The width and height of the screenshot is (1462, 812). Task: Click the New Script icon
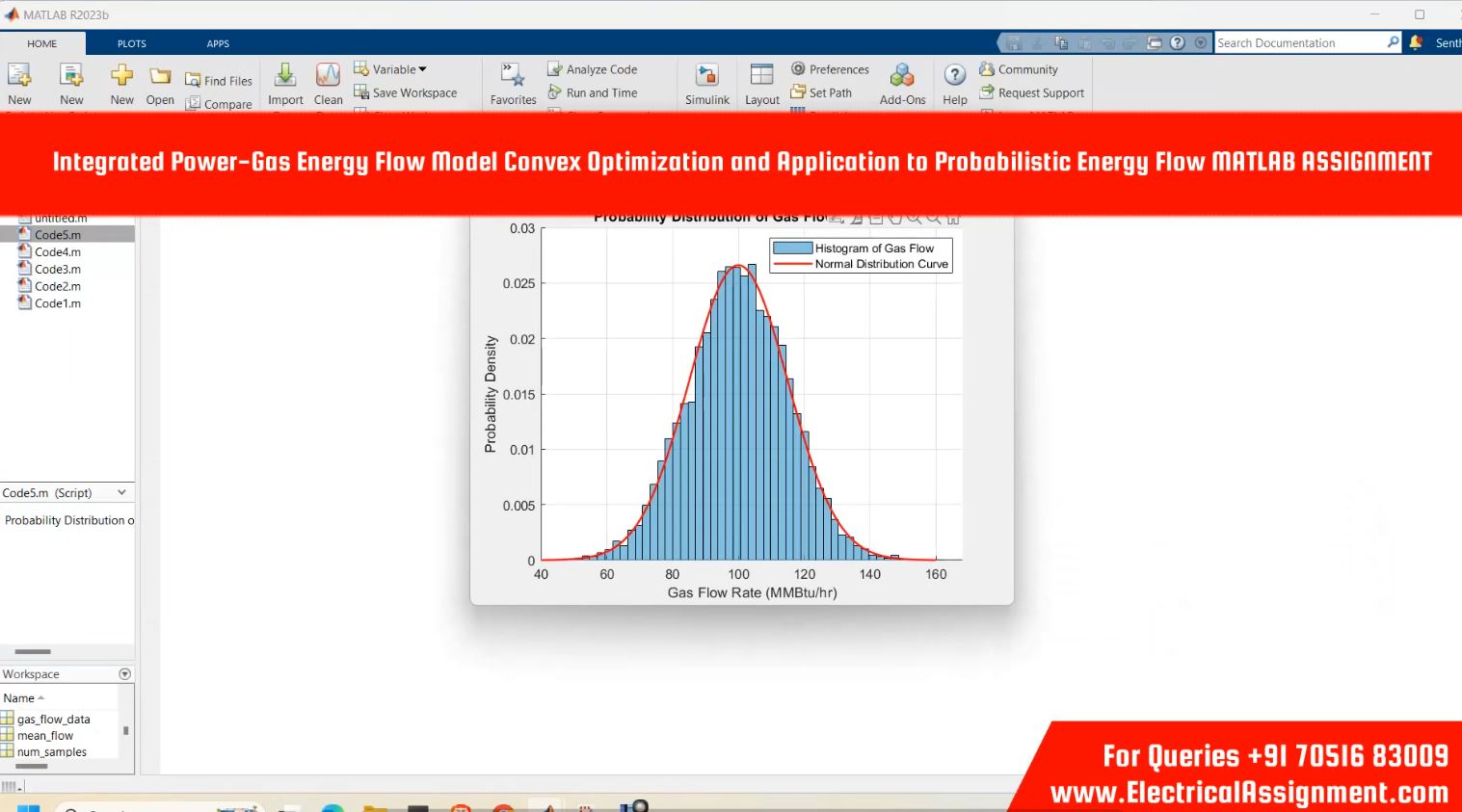(x=19, y=76)
